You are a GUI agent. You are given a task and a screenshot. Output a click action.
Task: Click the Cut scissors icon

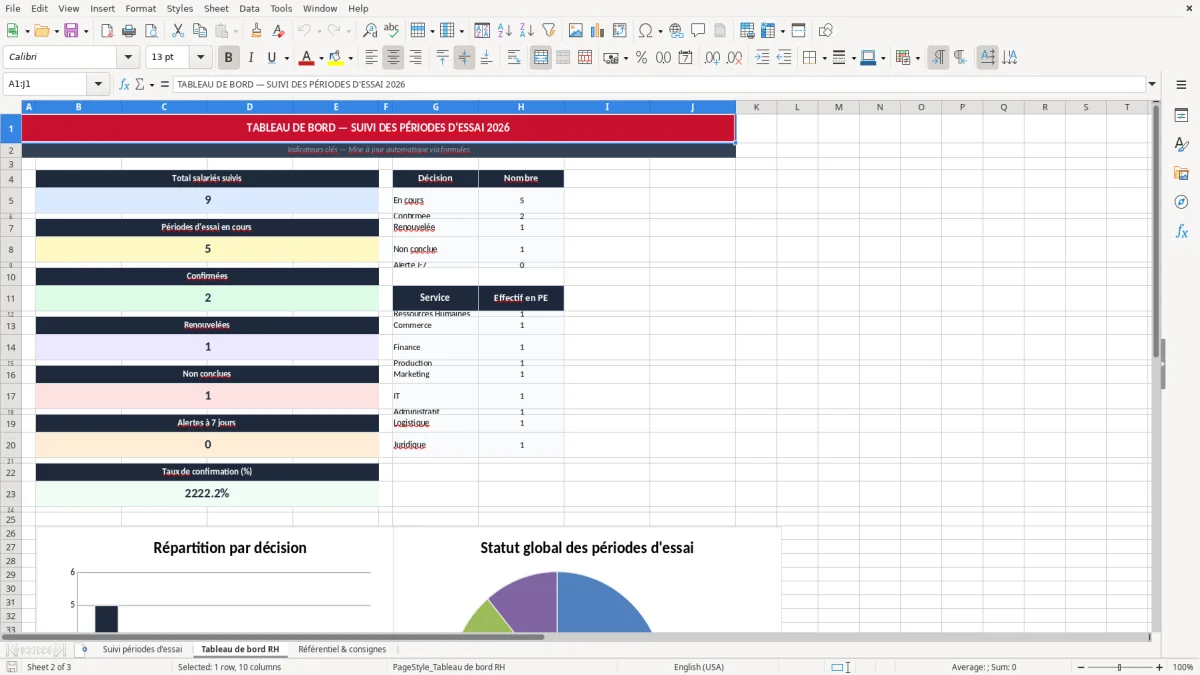tap(177, 31)
